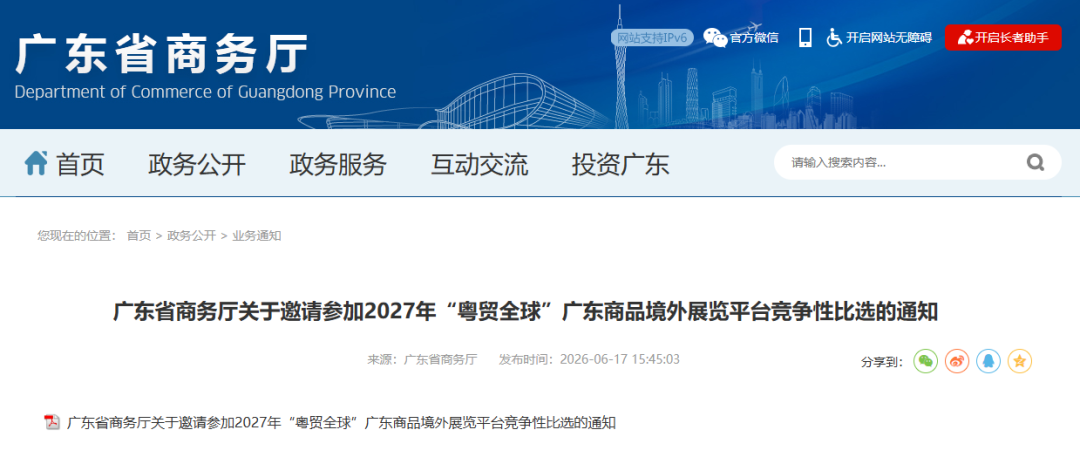This screenshot has height=464, width=1080.
Task: Click the accessibility wheelchair icon
Action: tap(834, 37)
